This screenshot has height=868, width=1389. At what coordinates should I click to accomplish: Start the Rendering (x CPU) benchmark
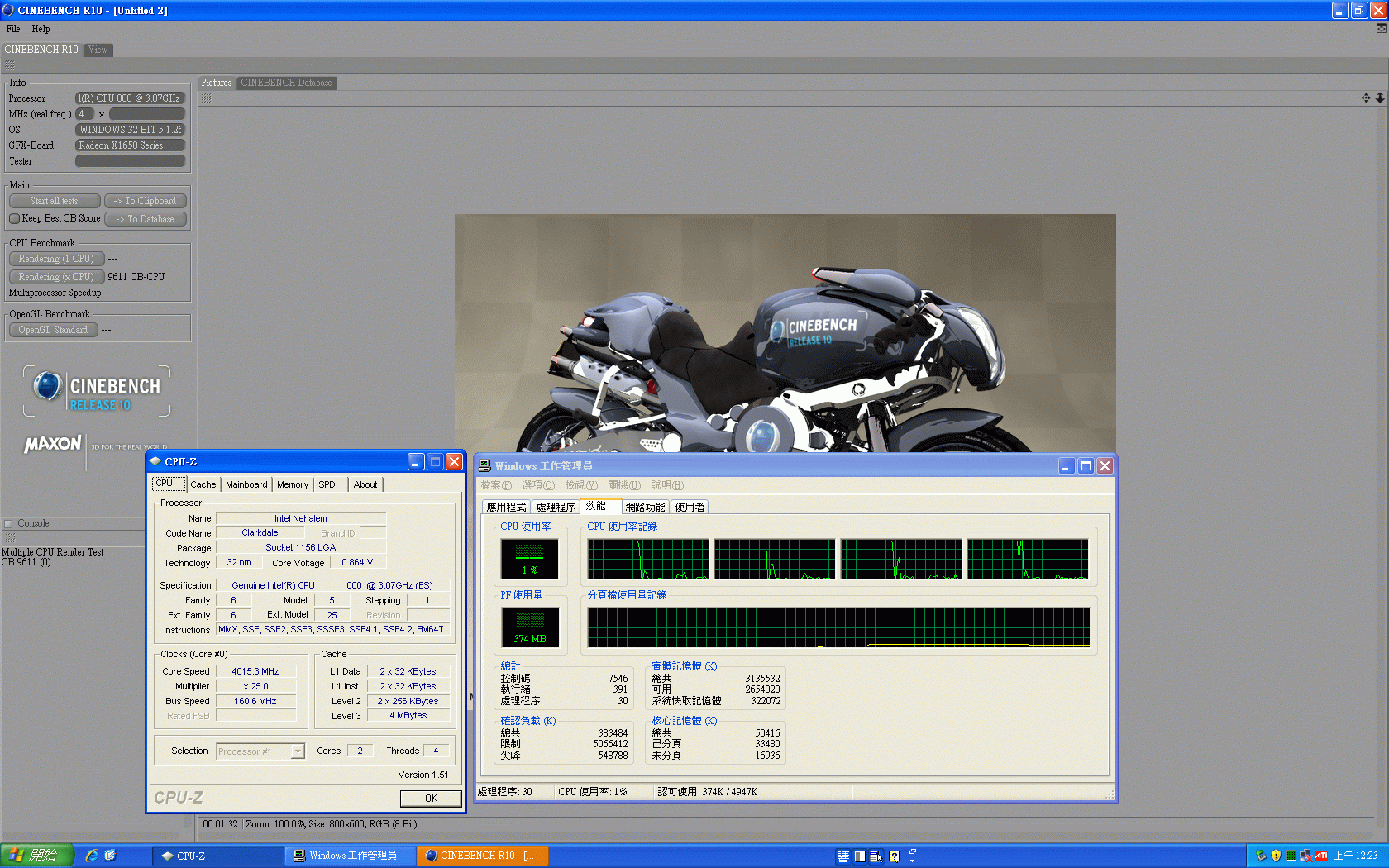click(56, 277)
